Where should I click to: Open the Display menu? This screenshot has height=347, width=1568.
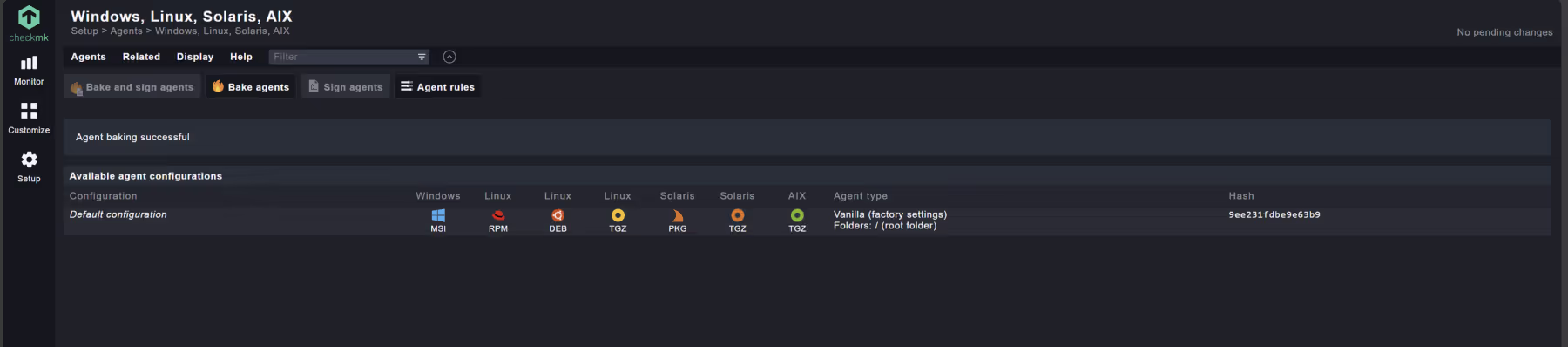[x=195, y=57]
